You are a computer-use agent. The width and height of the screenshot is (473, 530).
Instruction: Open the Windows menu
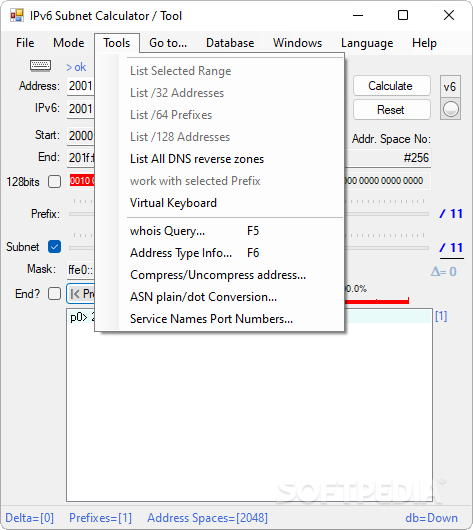(298, 43)
